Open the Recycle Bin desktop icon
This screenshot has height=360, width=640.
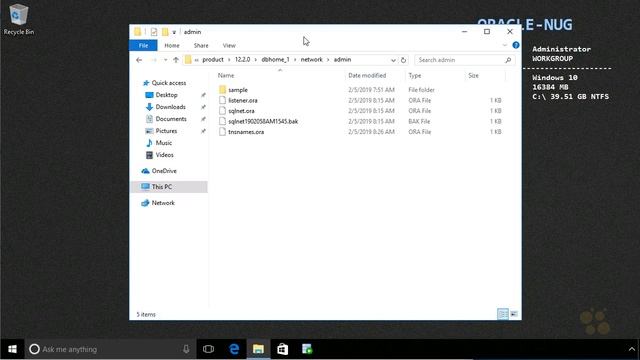coord(18,20)
